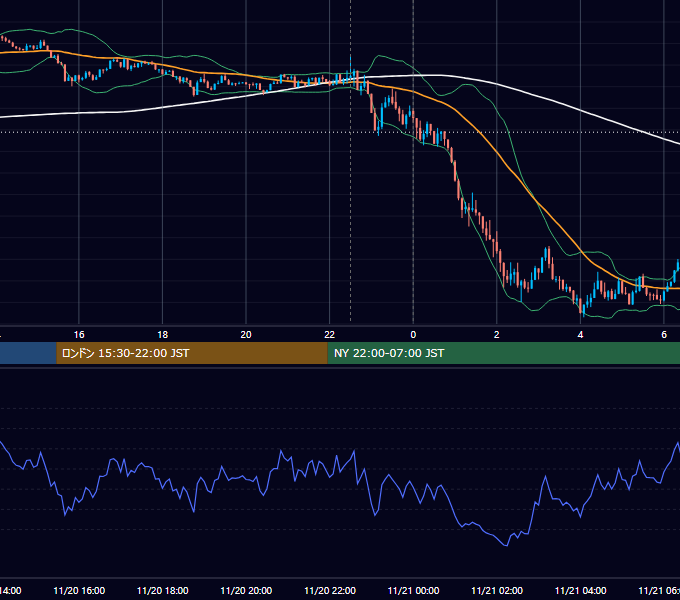Click the 11/21 02:00 oscillator time label
Image resolution: width=680 pixels, height=600 pixels.
(497, 590)
